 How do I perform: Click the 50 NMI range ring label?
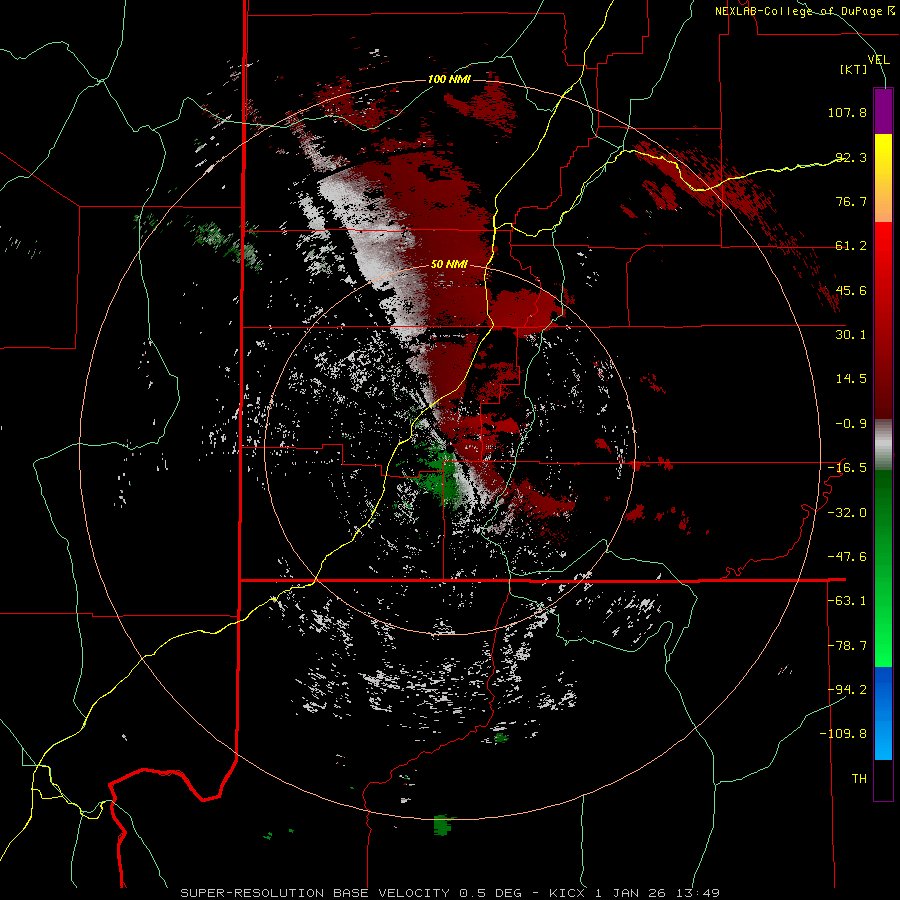pos(449,264)
